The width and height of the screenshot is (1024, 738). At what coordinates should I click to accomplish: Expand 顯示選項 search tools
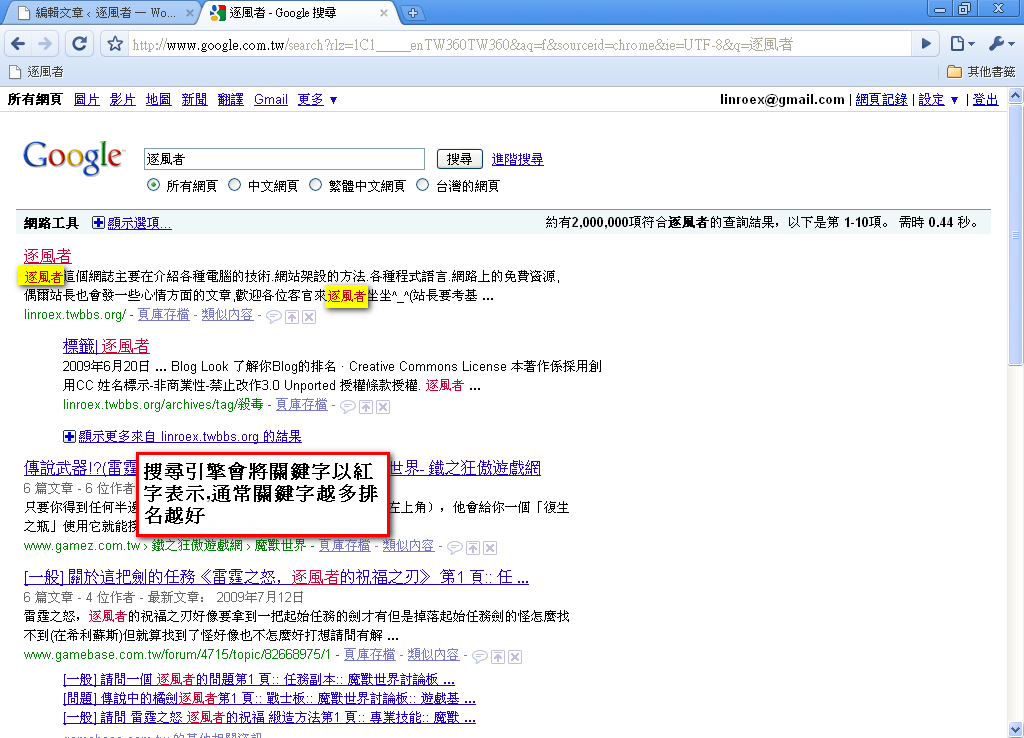[x=132, y=223]
